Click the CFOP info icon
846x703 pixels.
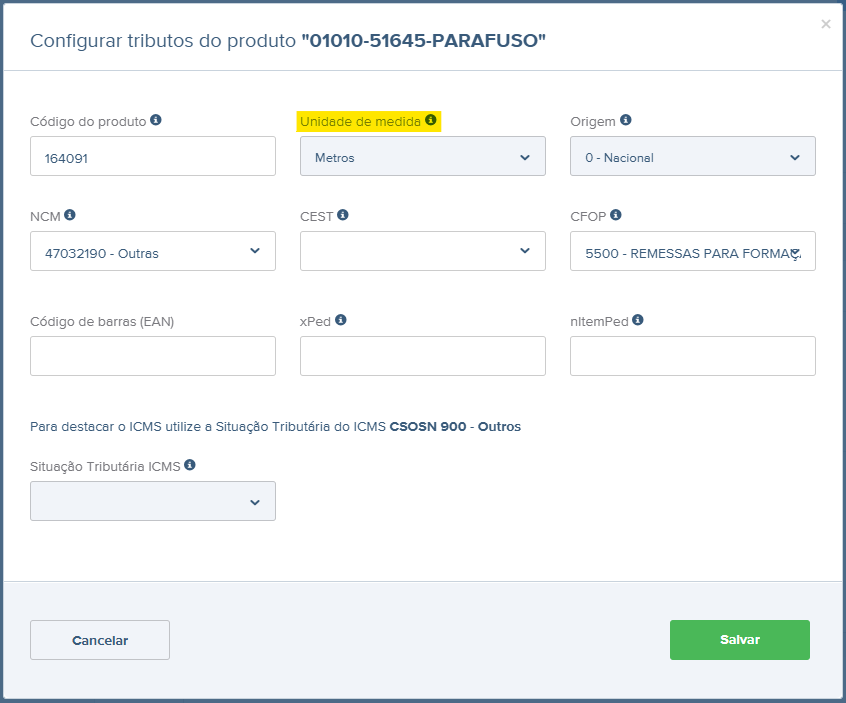pos(616,215)
